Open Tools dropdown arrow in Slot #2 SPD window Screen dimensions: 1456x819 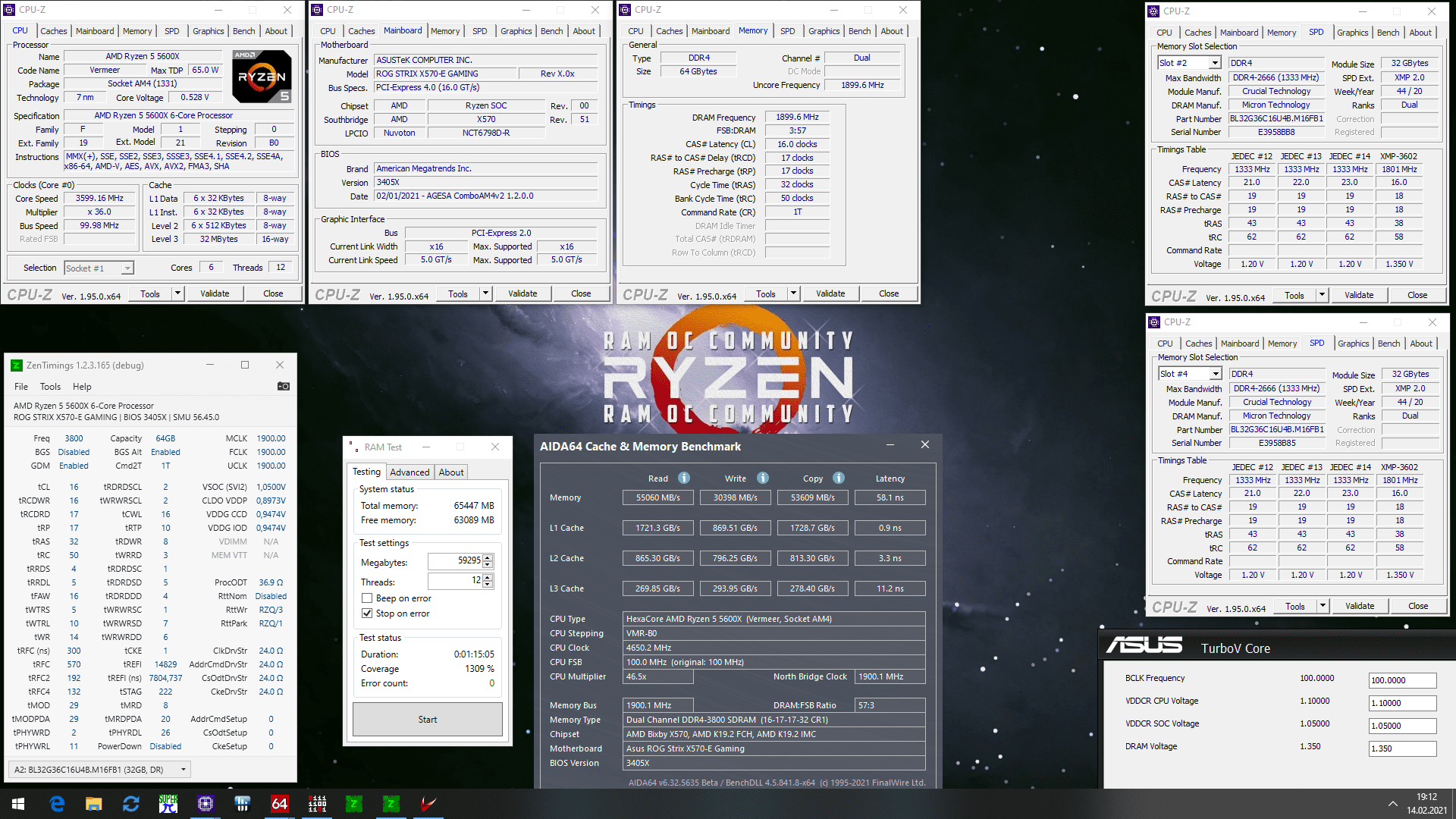(x=1323, y=295)
